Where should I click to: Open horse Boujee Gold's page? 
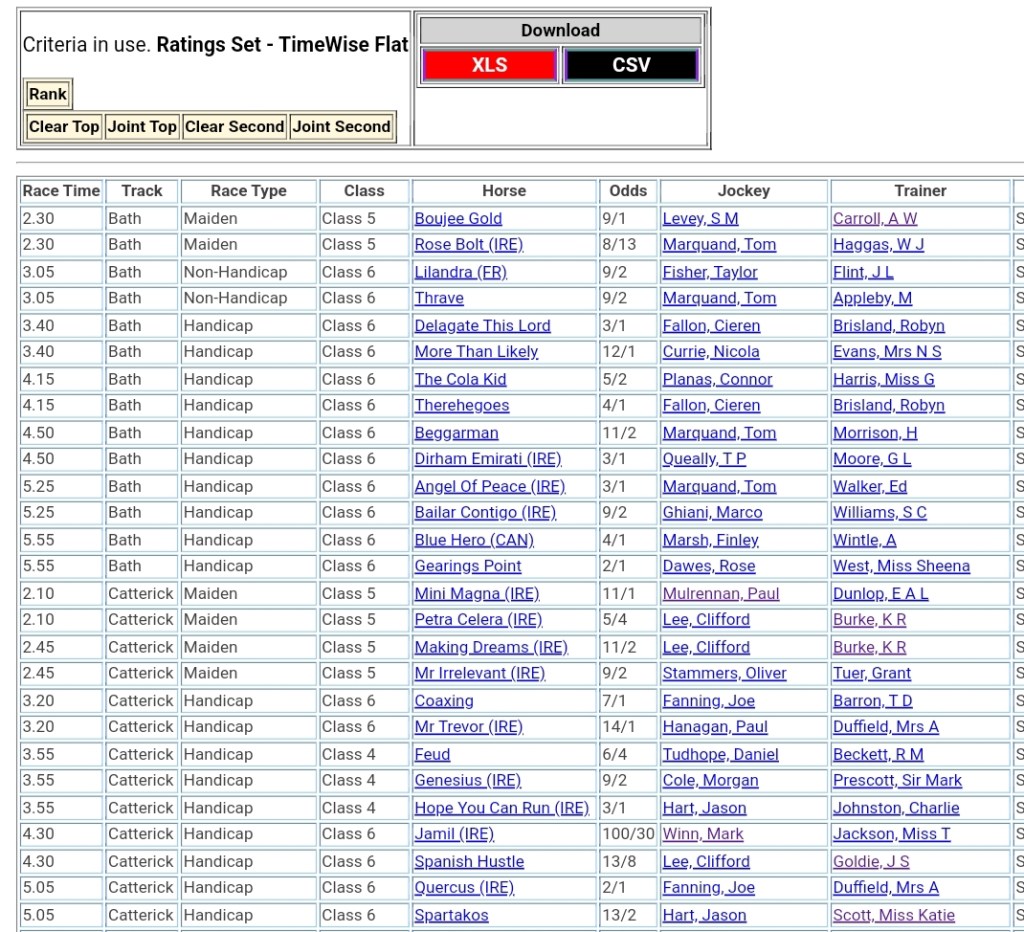(458, 219)
